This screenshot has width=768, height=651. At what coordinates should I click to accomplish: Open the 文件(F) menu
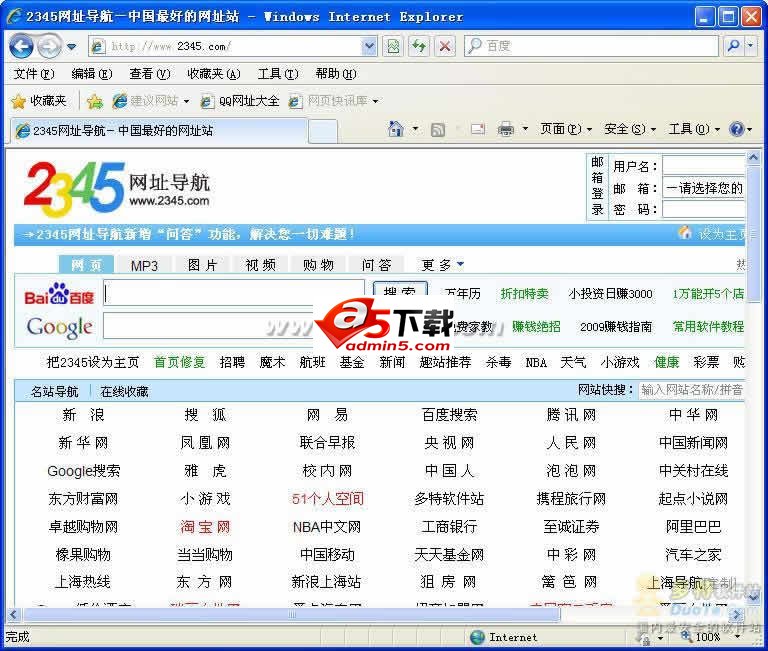coord(33,74)
